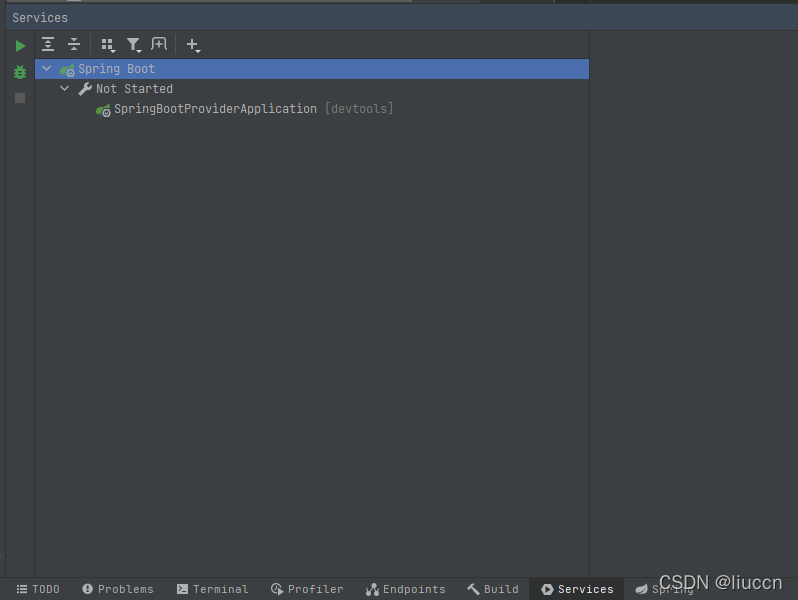798x600 pixels.
Task: Click the Services panel title
Action: (40, 18)
